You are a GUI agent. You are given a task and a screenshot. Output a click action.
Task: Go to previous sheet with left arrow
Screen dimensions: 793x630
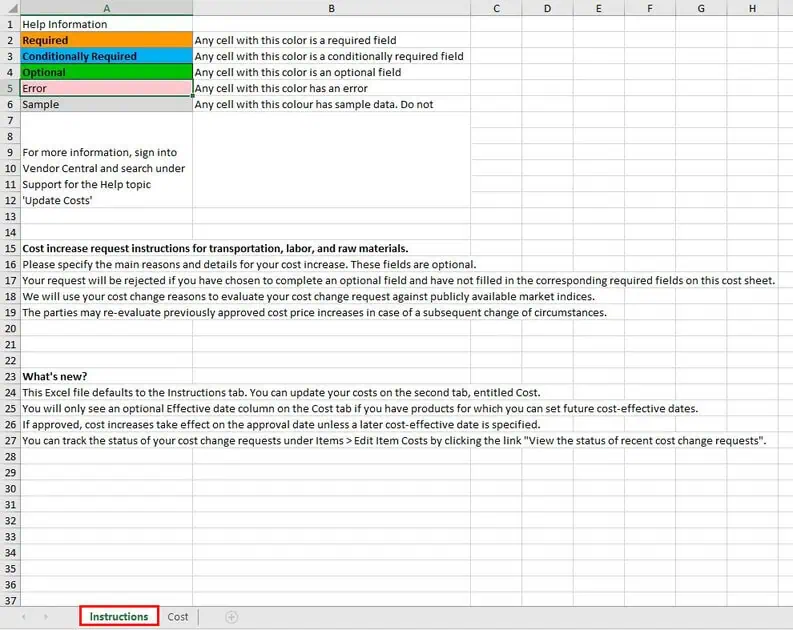[x=24, y=617]
